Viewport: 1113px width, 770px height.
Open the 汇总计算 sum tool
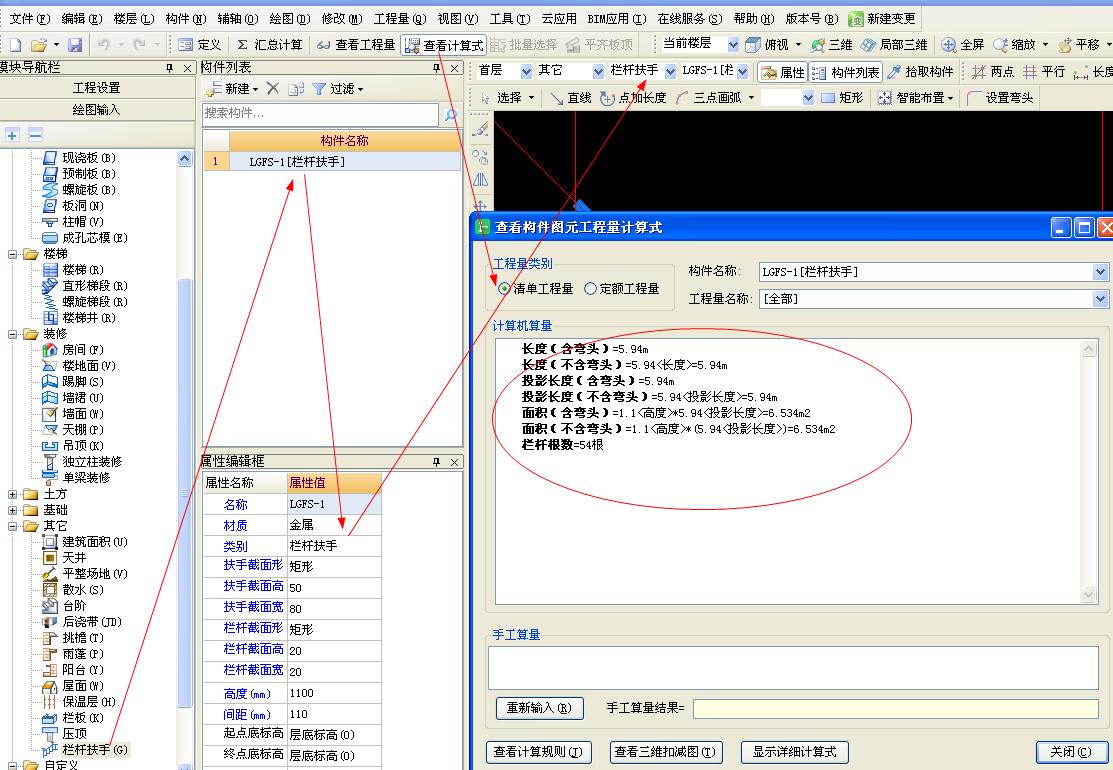point(269,45)
